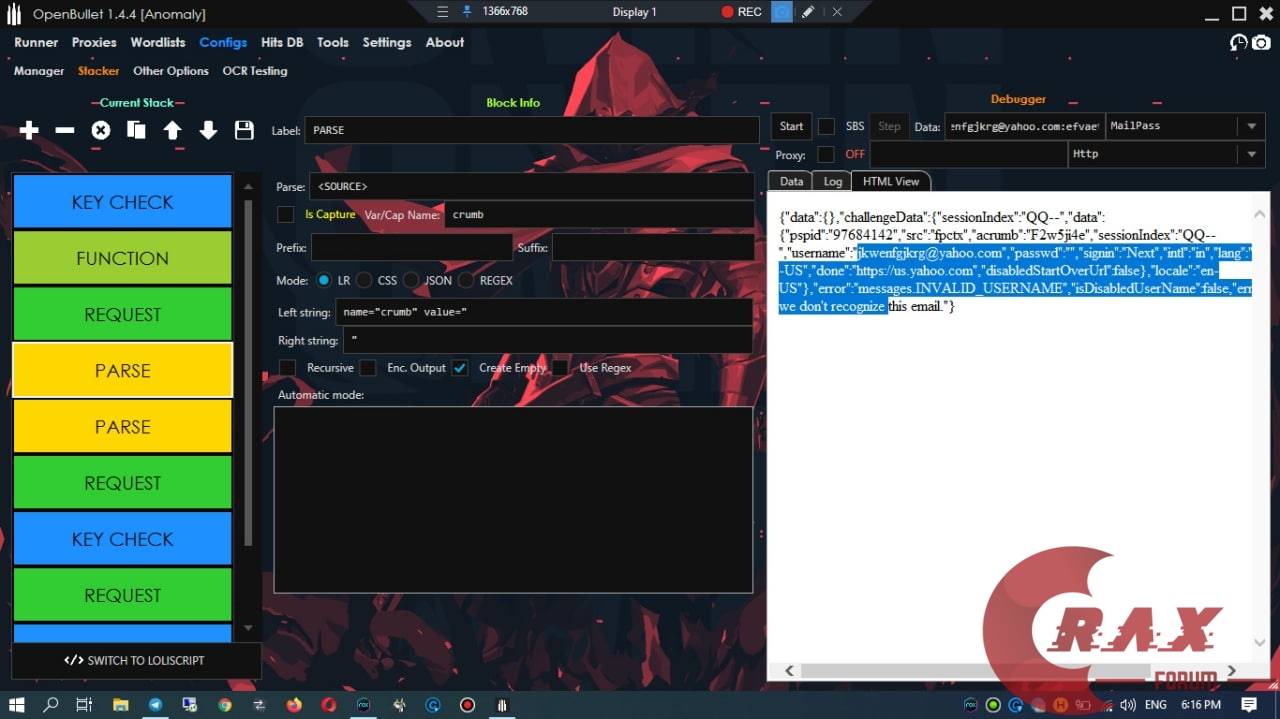This screenshot has height=719, width=1280.
Task: Open Task View in the taskbar
Action: 84,705
